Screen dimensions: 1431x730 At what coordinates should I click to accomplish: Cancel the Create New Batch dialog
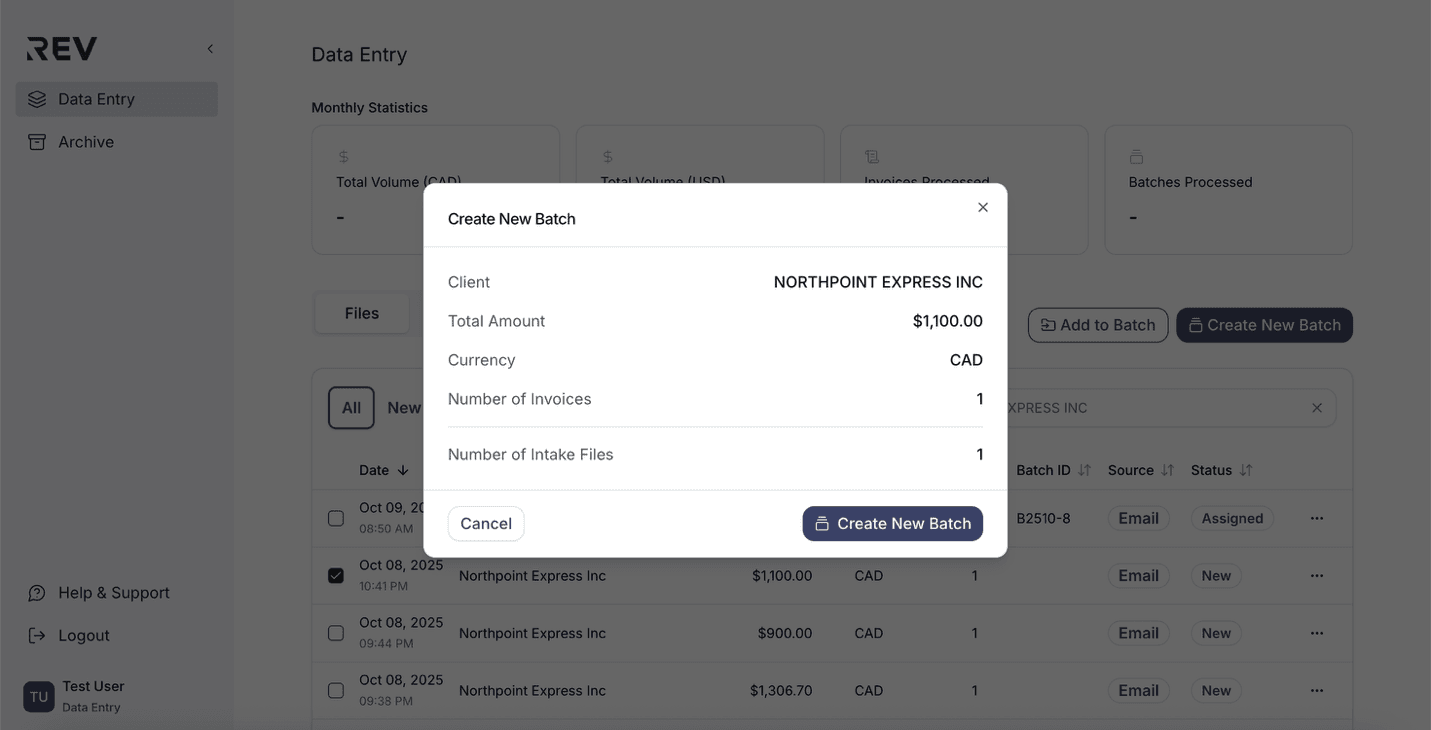coord(486,523)
